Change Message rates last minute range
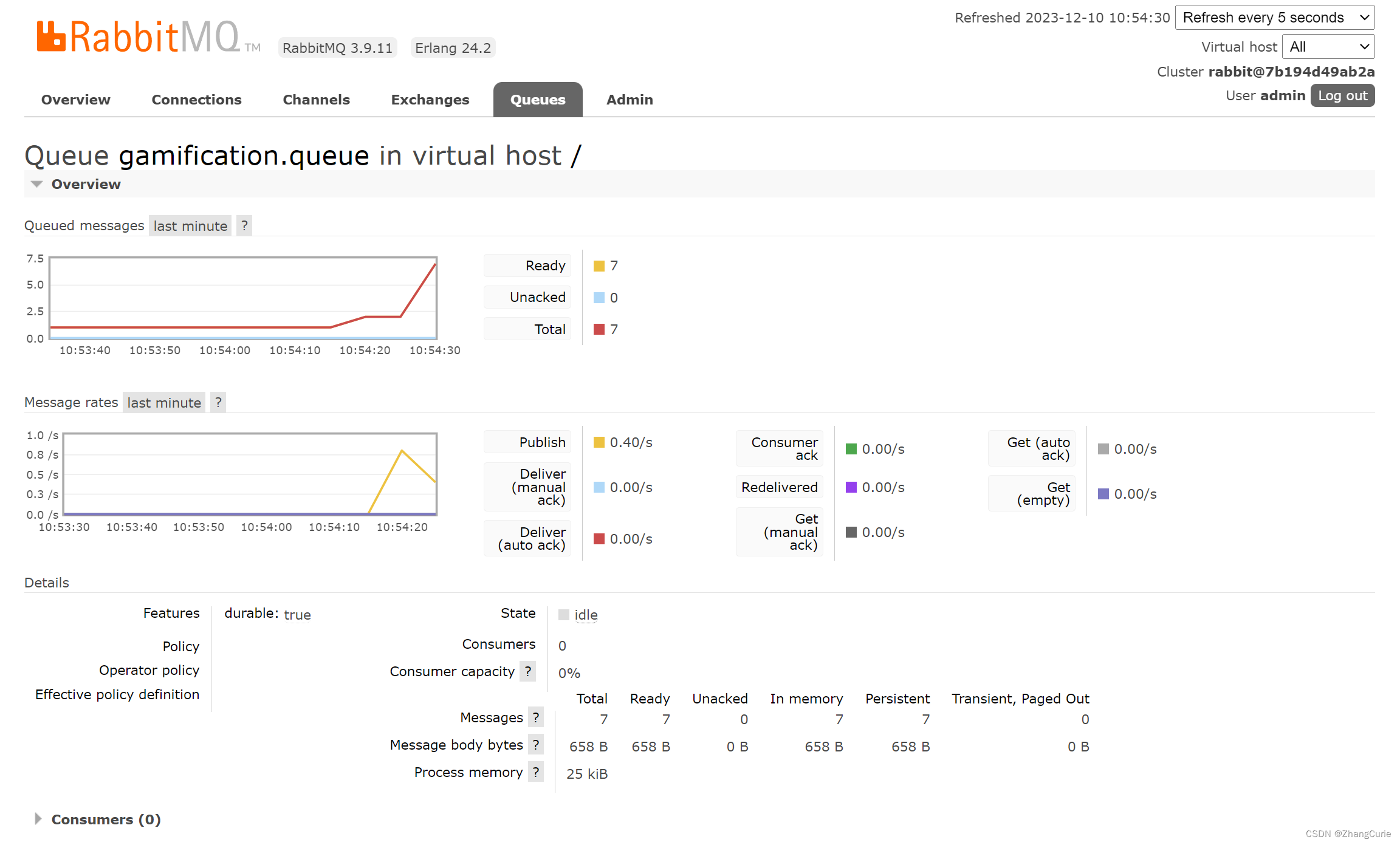This screenshot has height=845, width=1400. coord(164,403)
